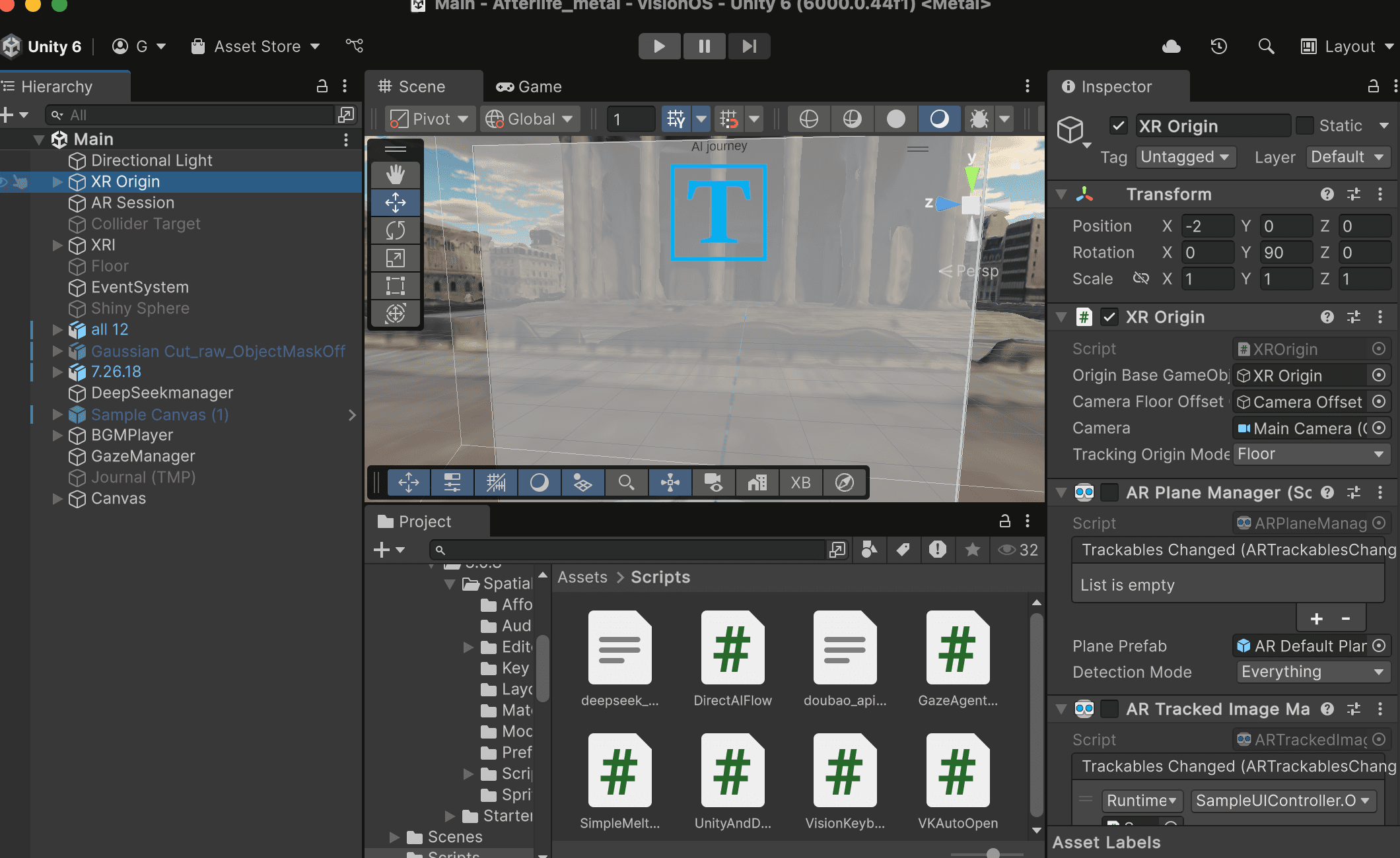This screenshot has height=858, width=1400.
Task: Lock the Inspector panel
Action: tap(1373, 86)
